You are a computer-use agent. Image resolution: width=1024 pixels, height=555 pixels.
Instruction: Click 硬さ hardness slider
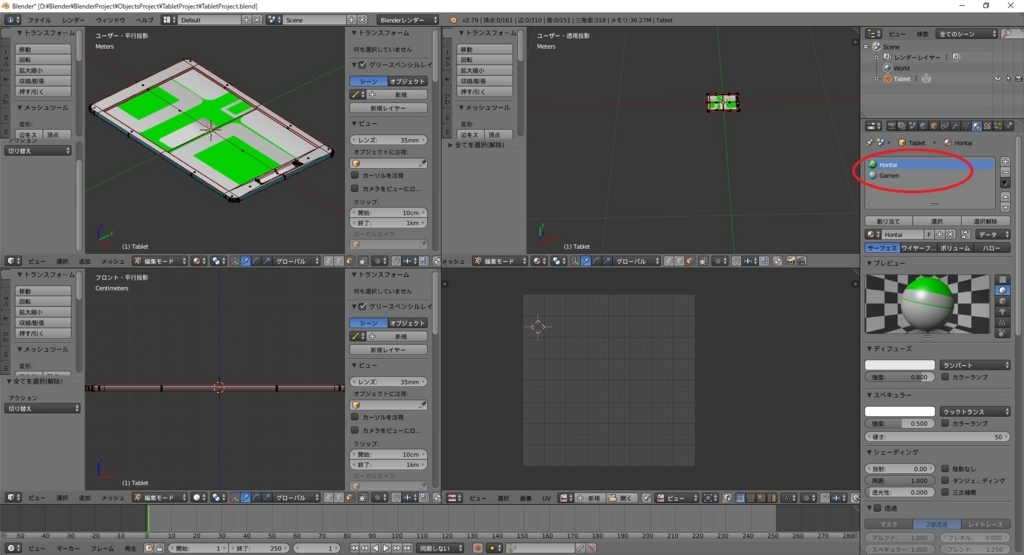point(938,436)
